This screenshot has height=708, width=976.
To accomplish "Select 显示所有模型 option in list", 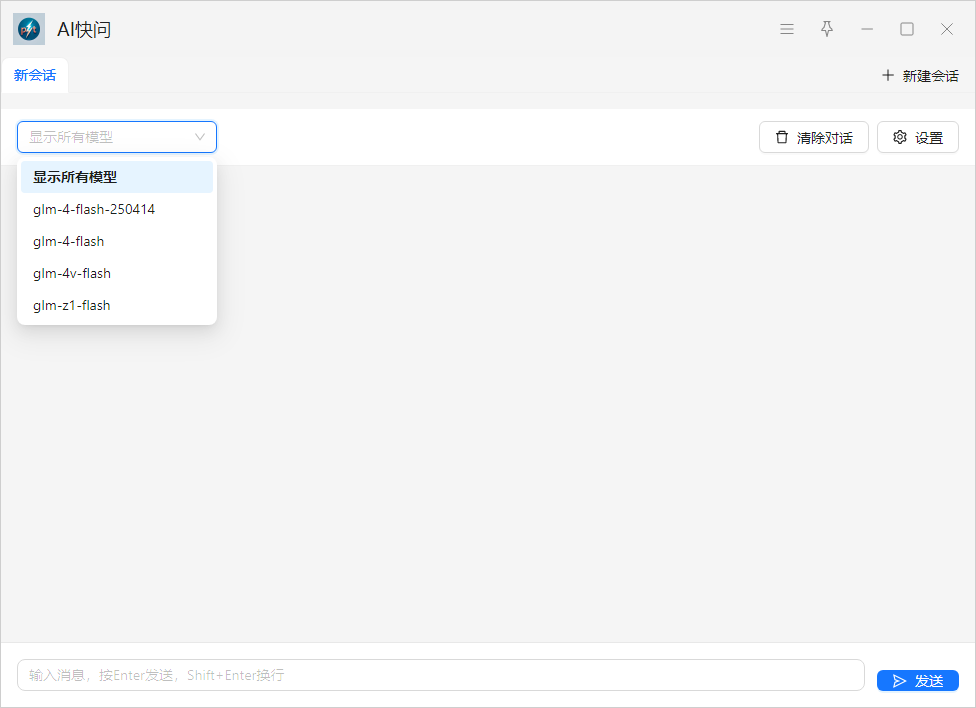I will [x=117, y=177].
